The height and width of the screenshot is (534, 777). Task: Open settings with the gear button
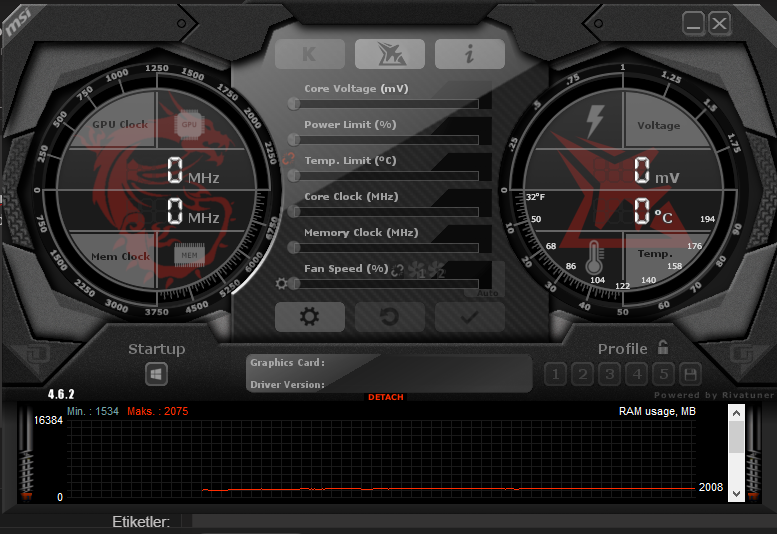tap(310, 317)
